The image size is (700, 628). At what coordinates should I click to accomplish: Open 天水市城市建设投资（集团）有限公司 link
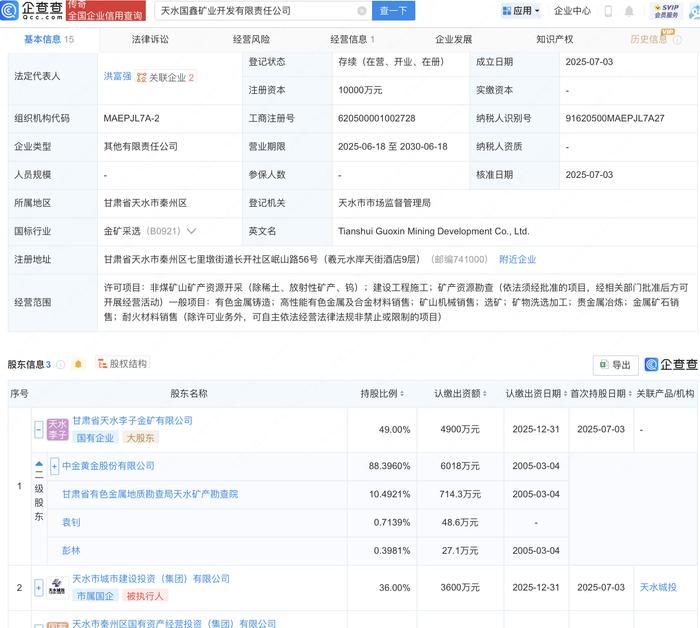[151, 579]
